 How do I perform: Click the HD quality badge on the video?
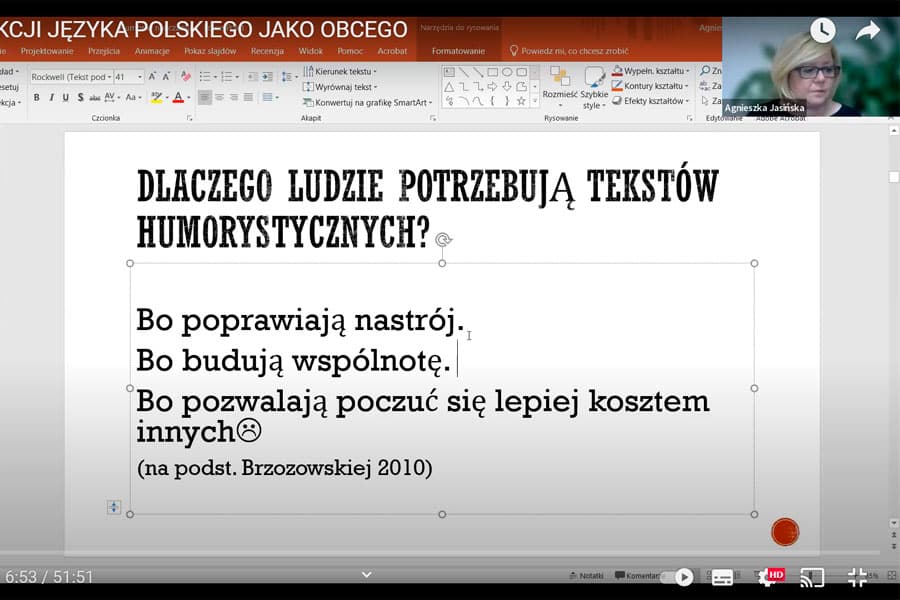775,577
